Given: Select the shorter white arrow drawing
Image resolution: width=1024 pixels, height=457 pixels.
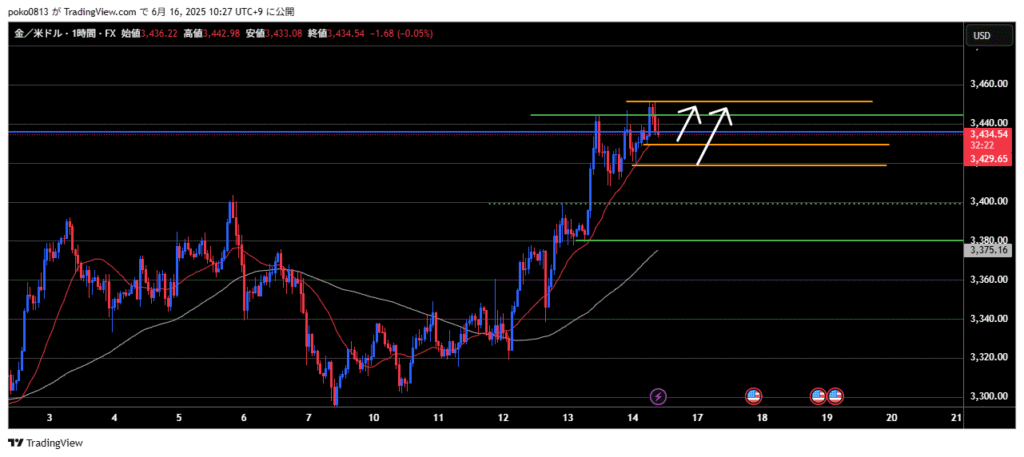Looking at the screenshot, I should (687, 123).
